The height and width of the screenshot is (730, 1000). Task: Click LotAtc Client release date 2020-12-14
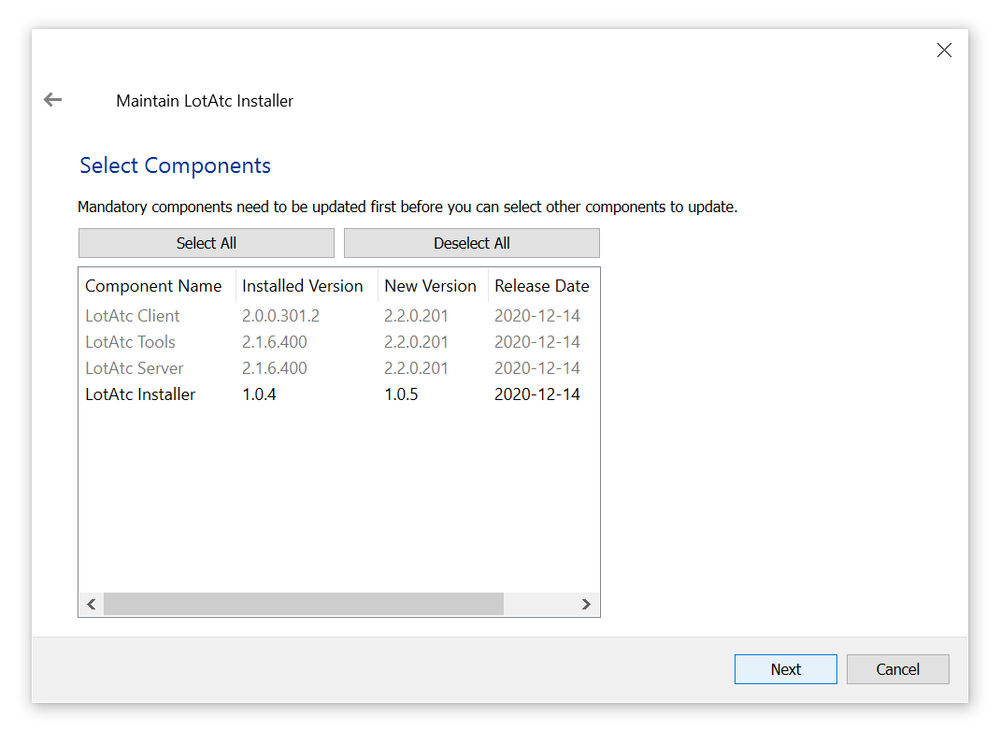click(x=537, y=316)
